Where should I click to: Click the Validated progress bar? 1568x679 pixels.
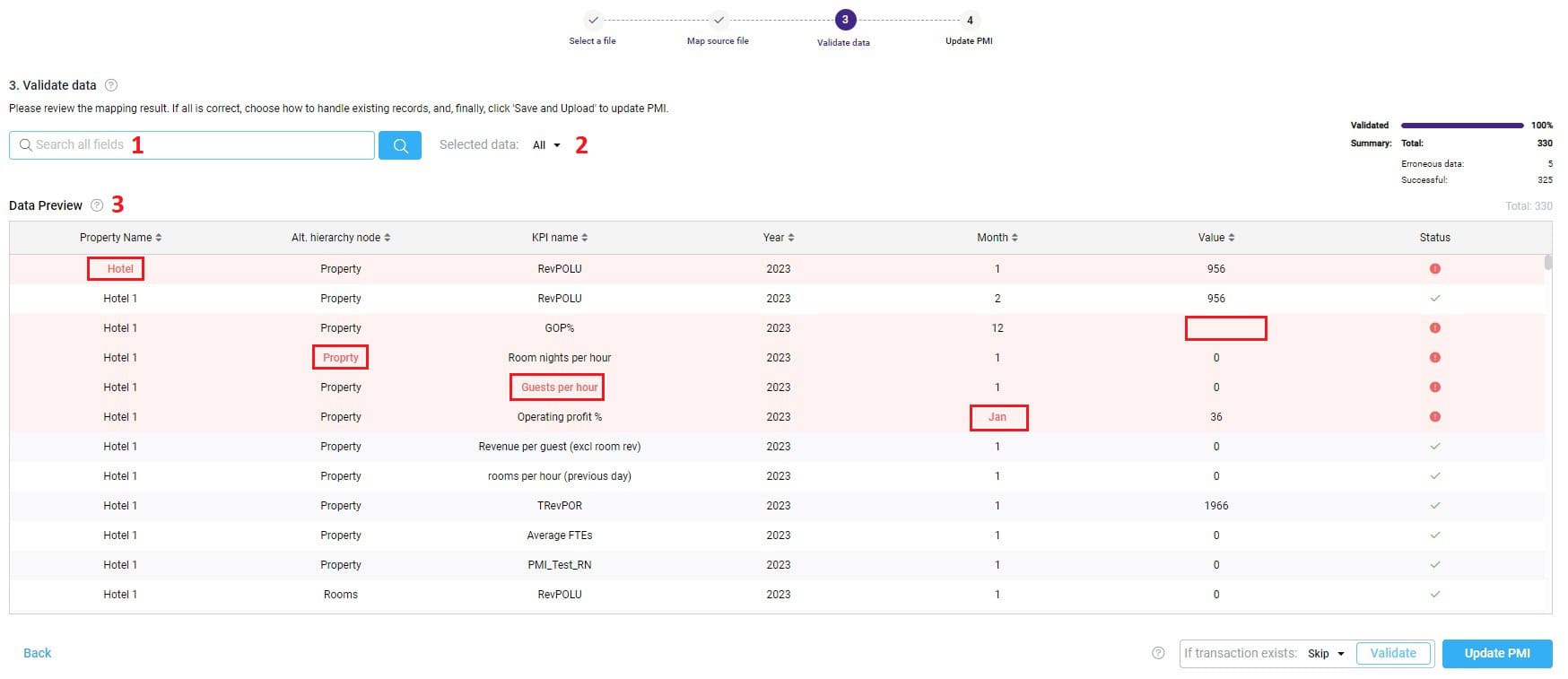coord(1461,126)
